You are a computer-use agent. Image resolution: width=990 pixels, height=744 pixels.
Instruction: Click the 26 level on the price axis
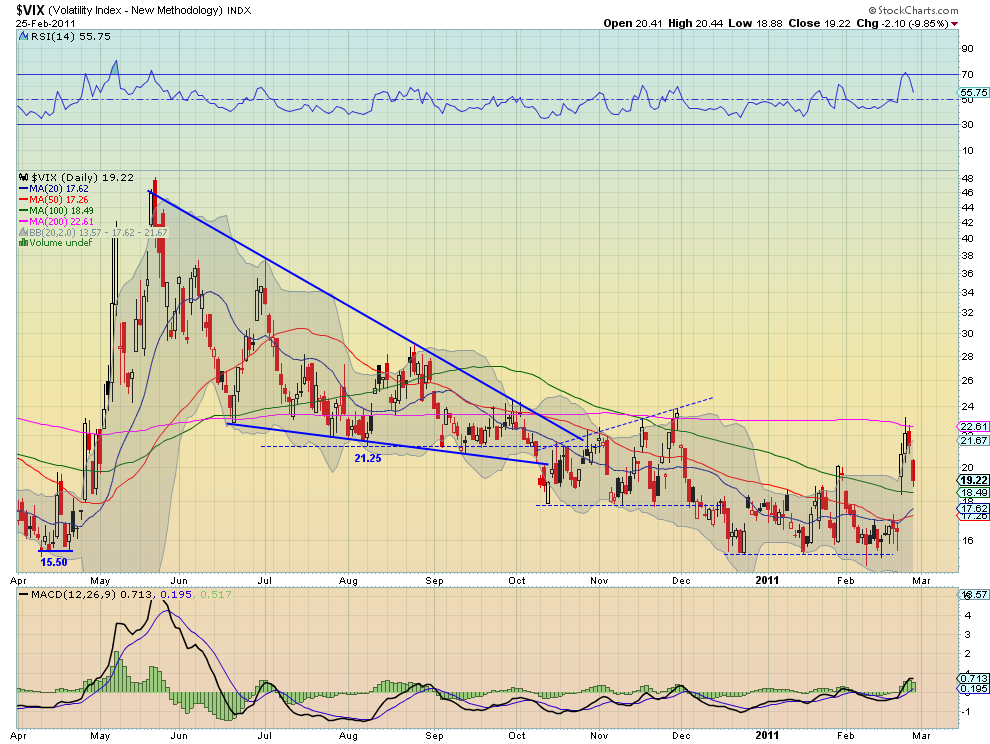click(967, 380)
